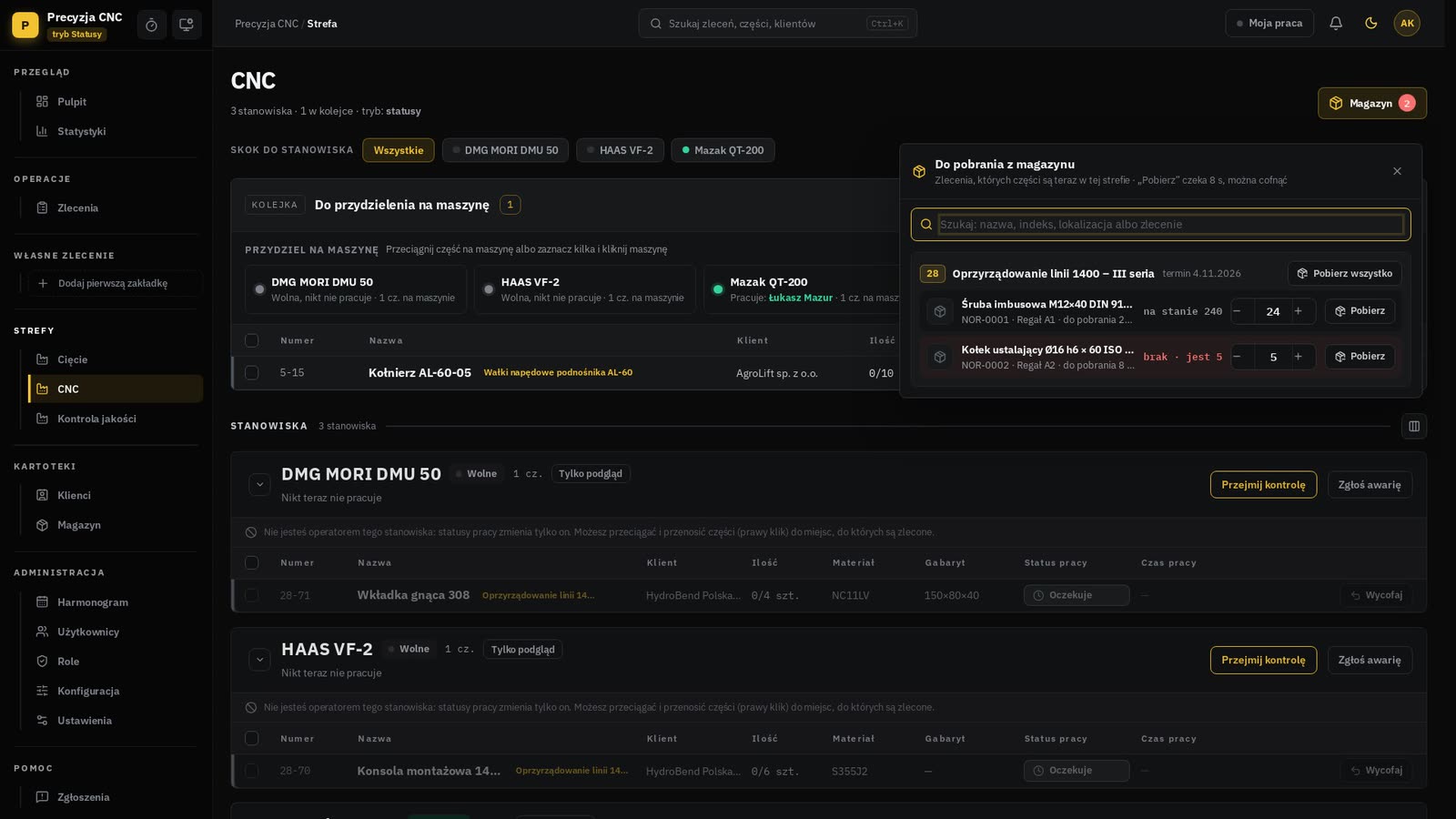Click package icon of Kołek ustalający row
This screenshot has width=1456, height=819.
pyautogui.click(x=940, y=357)
